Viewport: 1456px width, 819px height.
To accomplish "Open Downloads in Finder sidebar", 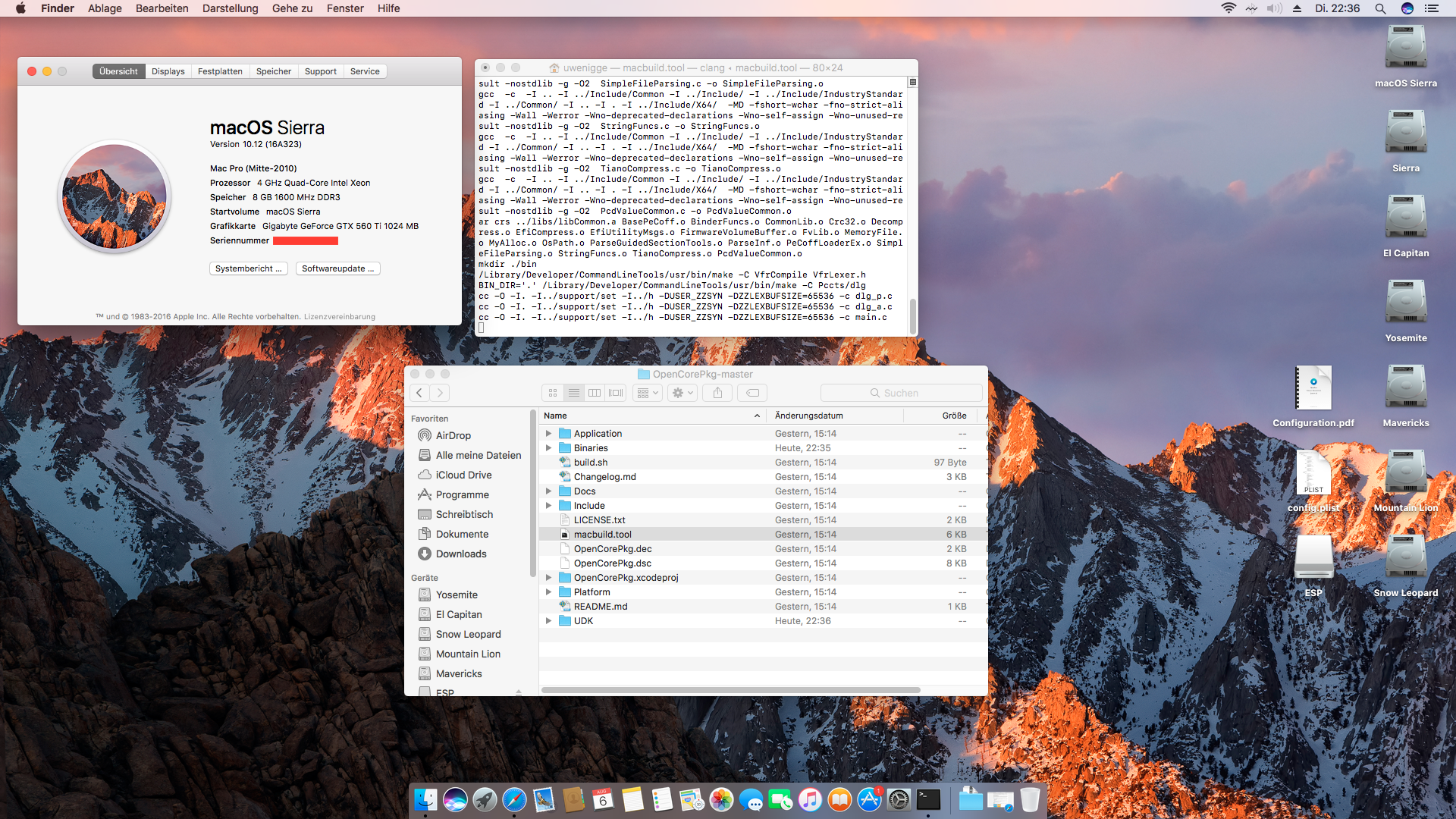I will pos(460,554).
